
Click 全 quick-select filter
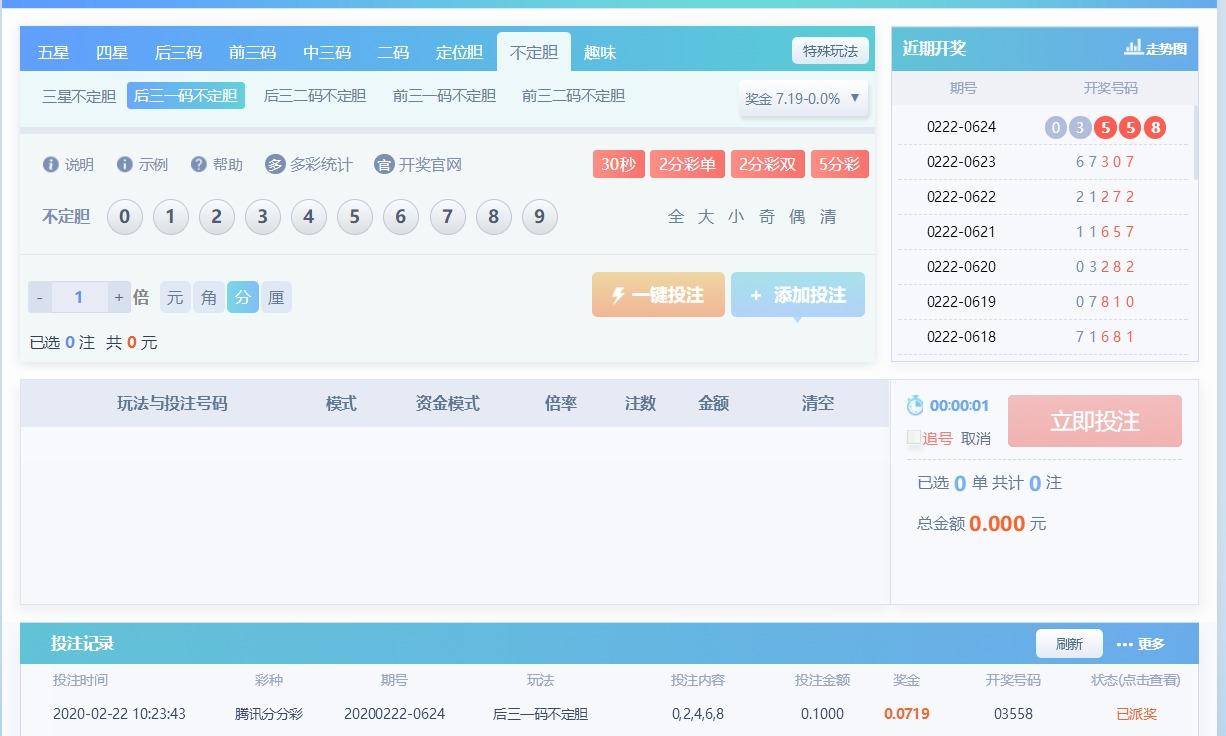[x=676, y=217]
